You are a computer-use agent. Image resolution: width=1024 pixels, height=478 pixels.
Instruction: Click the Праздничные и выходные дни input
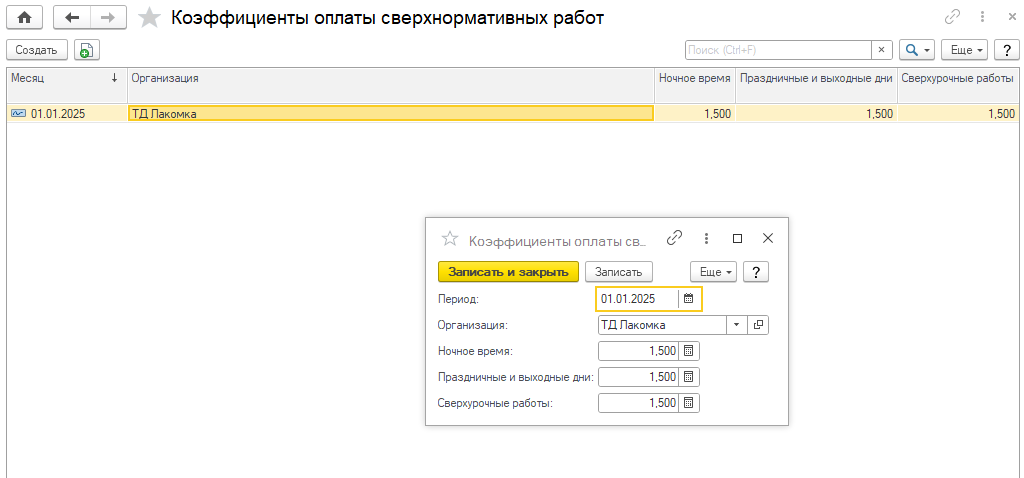pos(638,377)
